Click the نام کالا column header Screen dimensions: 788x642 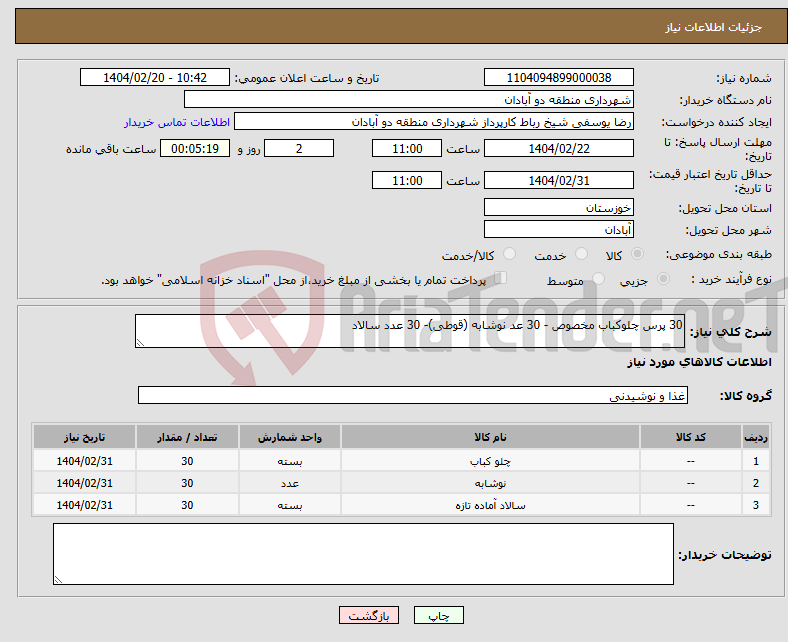pos(490,437)
